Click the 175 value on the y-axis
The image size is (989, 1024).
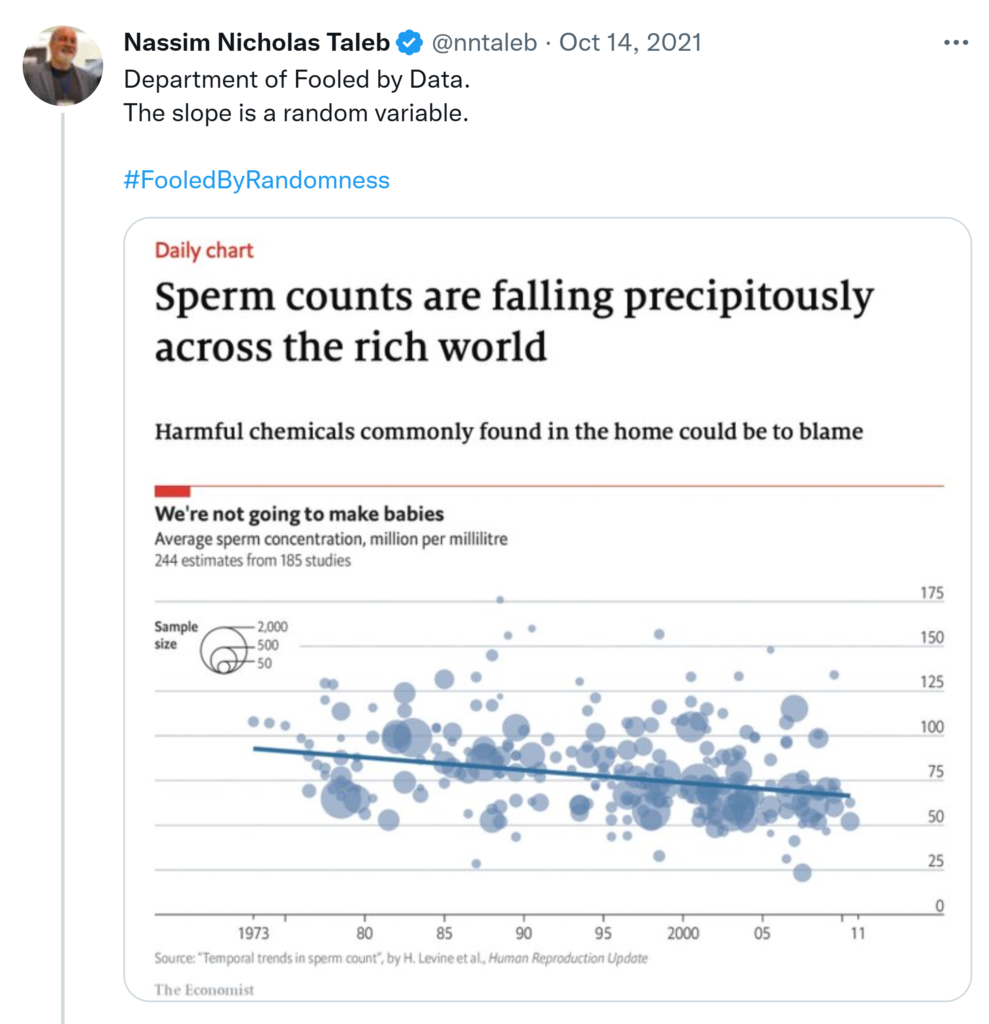pos(931,594)
